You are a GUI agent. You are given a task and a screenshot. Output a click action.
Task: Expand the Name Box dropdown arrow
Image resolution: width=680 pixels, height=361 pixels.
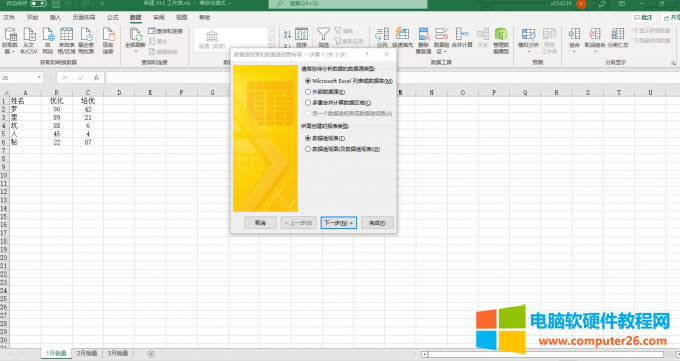(x=39, y=77)
